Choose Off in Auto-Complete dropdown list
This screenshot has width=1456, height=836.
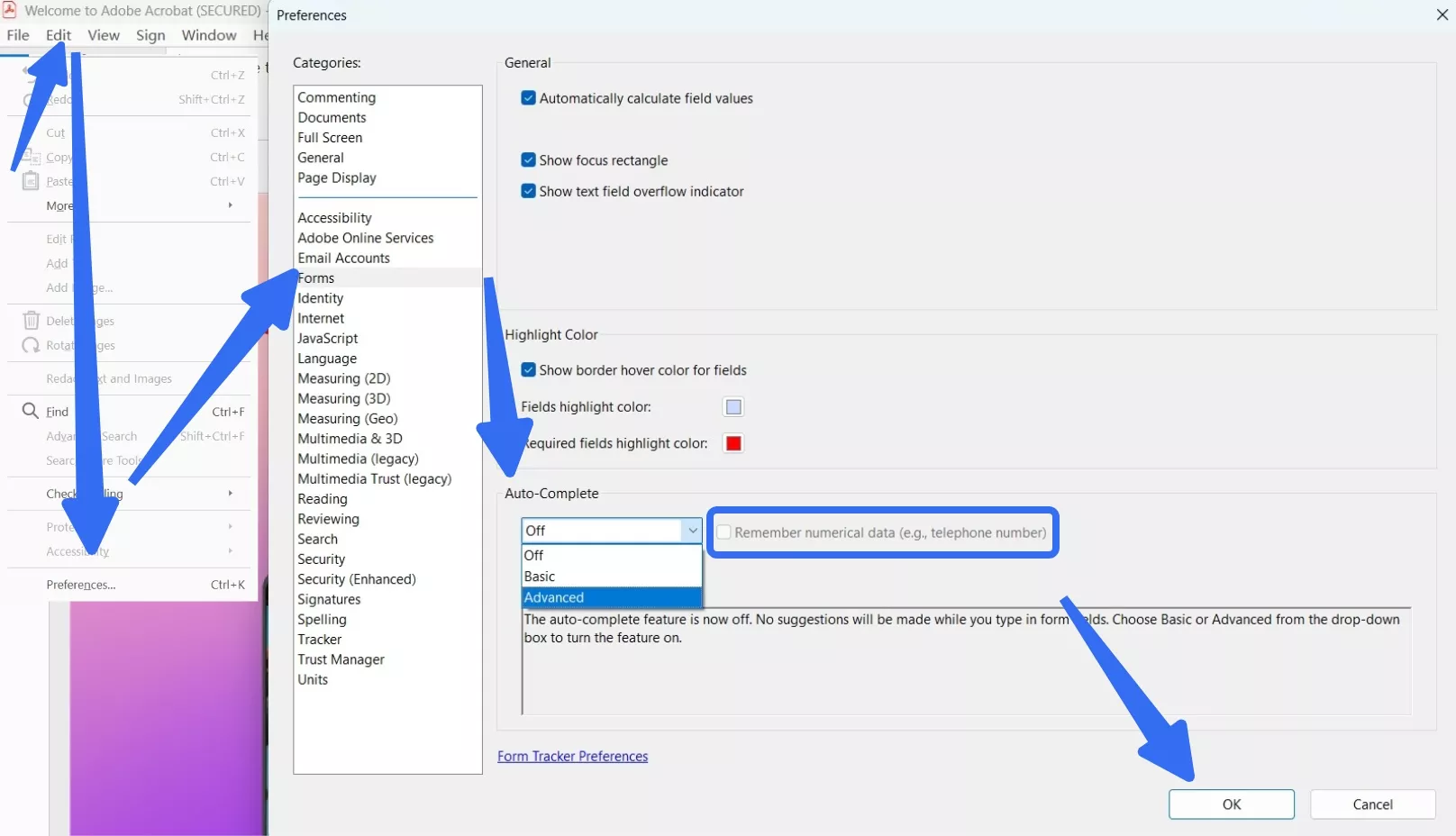point(612,556)
